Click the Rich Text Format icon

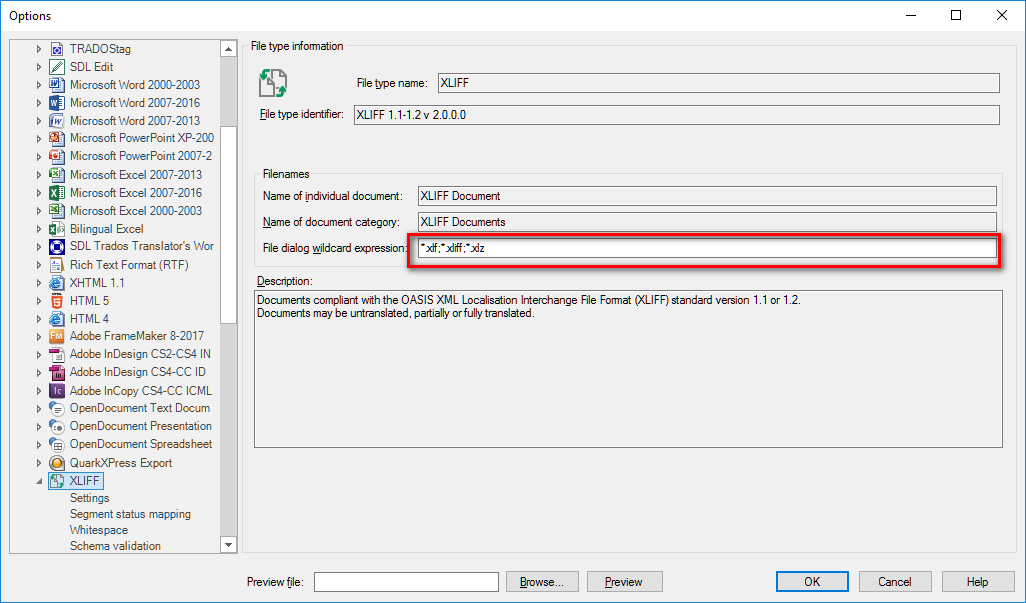57,265
